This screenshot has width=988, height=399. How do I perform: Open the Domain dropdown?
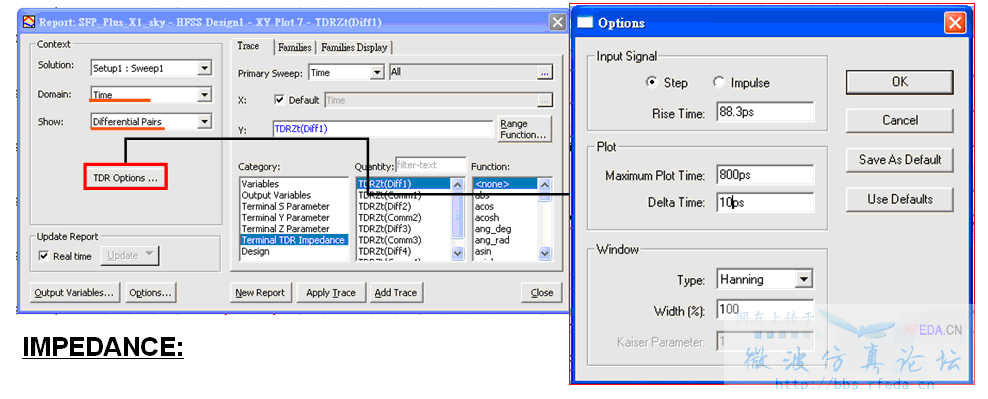[204, 95]
